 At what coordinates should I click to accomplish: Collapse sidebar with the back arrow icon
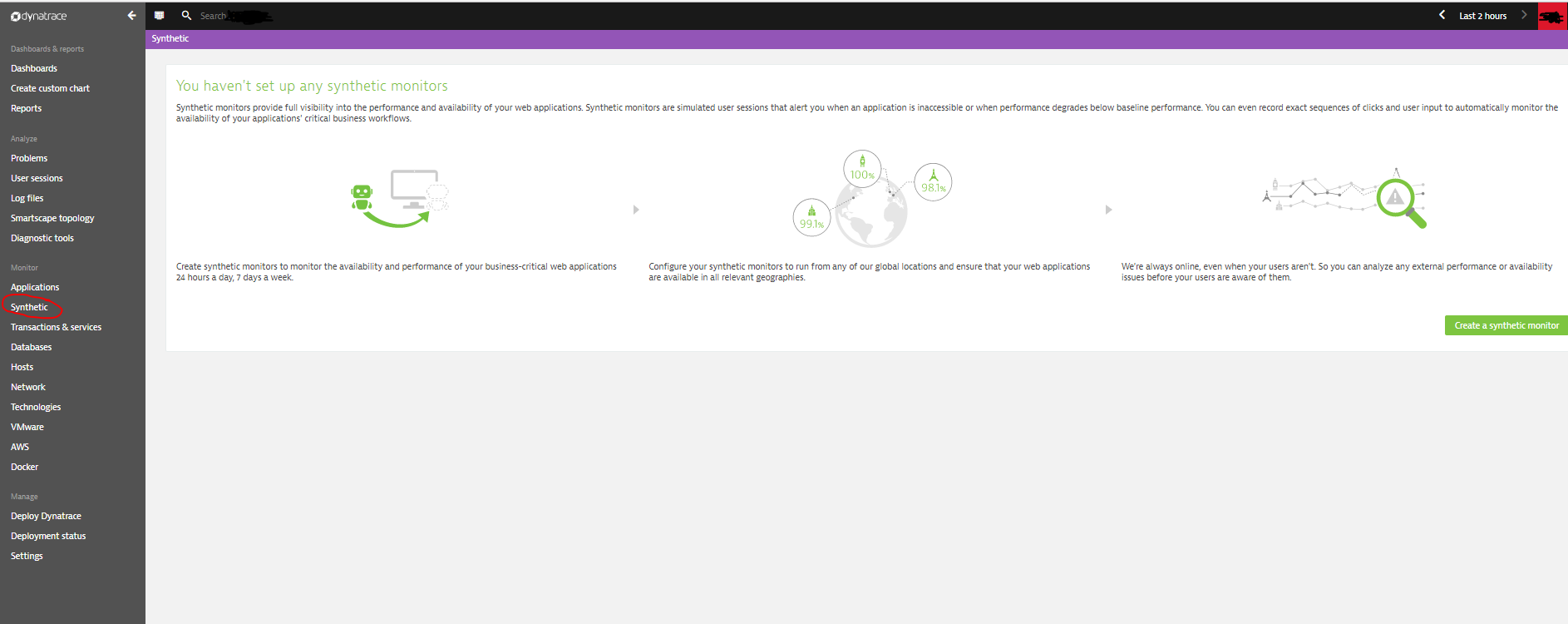tap(131, 15)
